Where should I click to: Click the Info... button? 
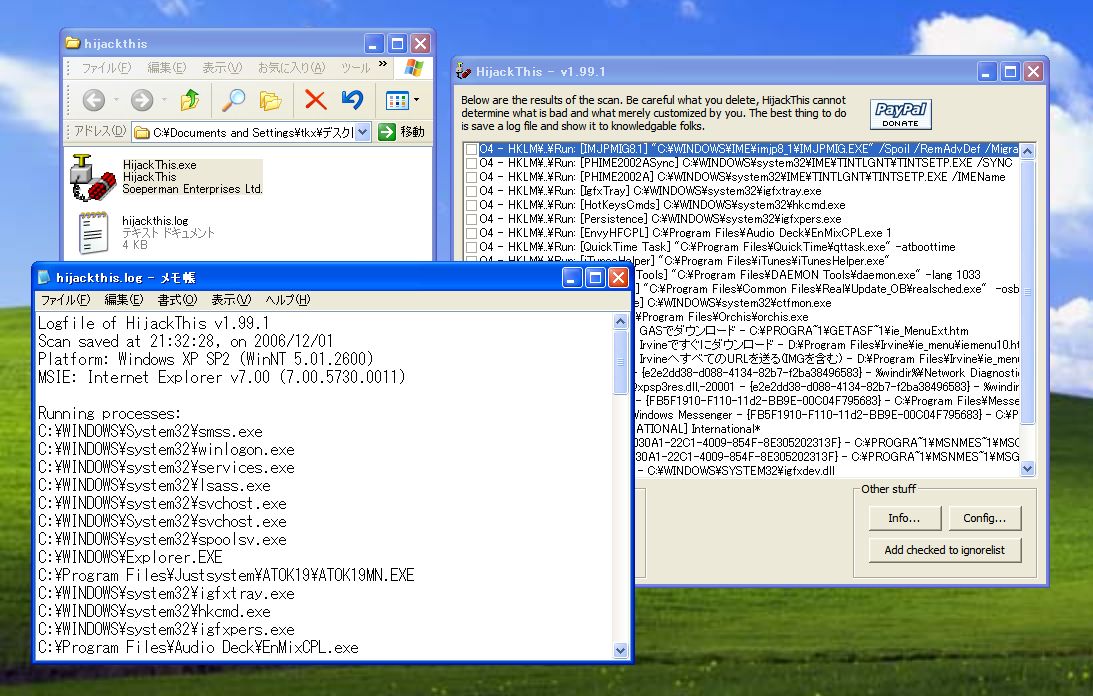905,518
